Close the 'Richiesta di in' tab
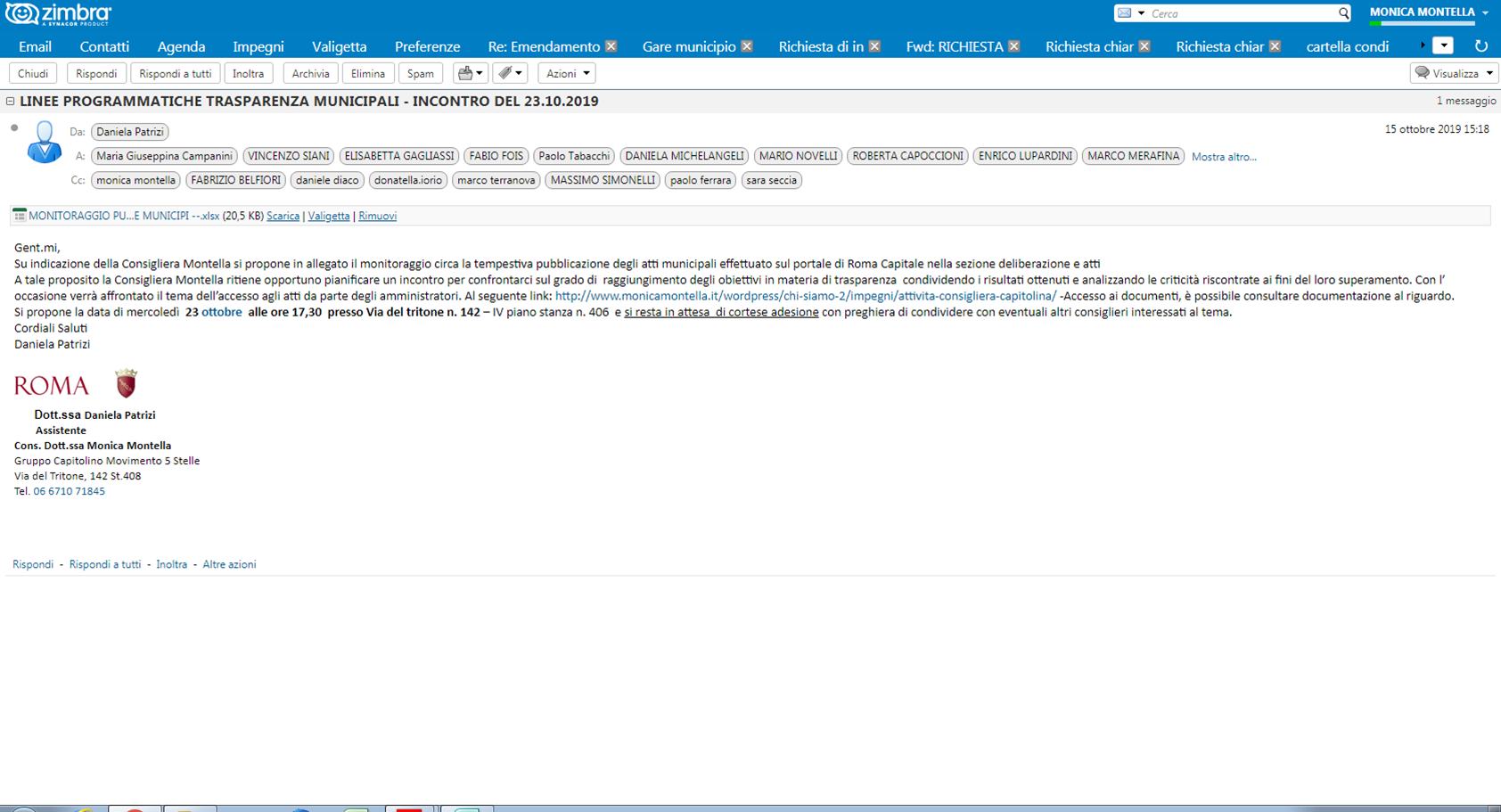The height and width of the screenshot is (812, 1501). pos(874,46)
